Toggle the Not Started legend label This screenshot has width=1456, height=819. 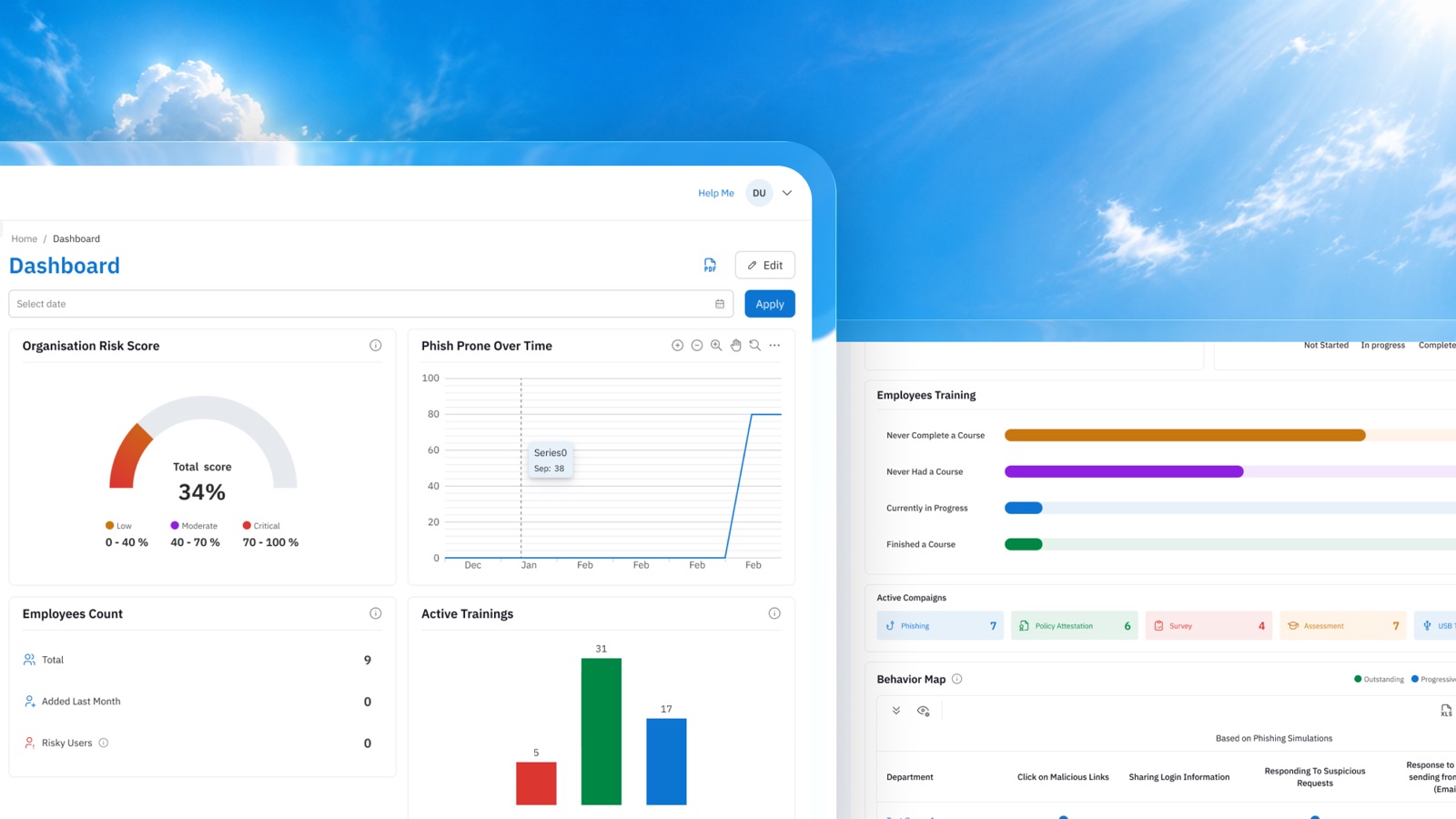tap(1326, 345)
